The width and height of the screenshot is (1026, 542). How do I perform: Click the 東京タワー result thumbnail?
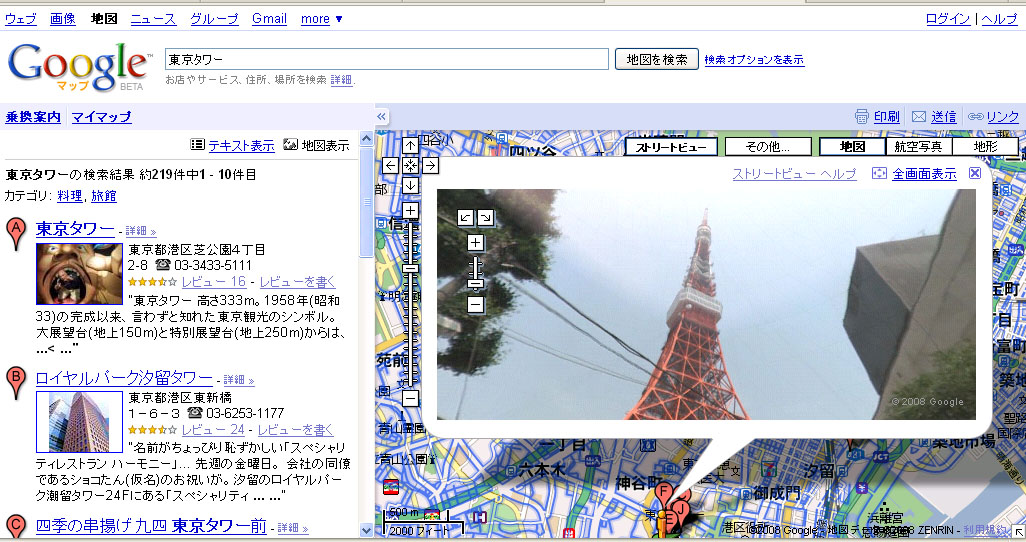pyautogui.click(x=79, y=274)
